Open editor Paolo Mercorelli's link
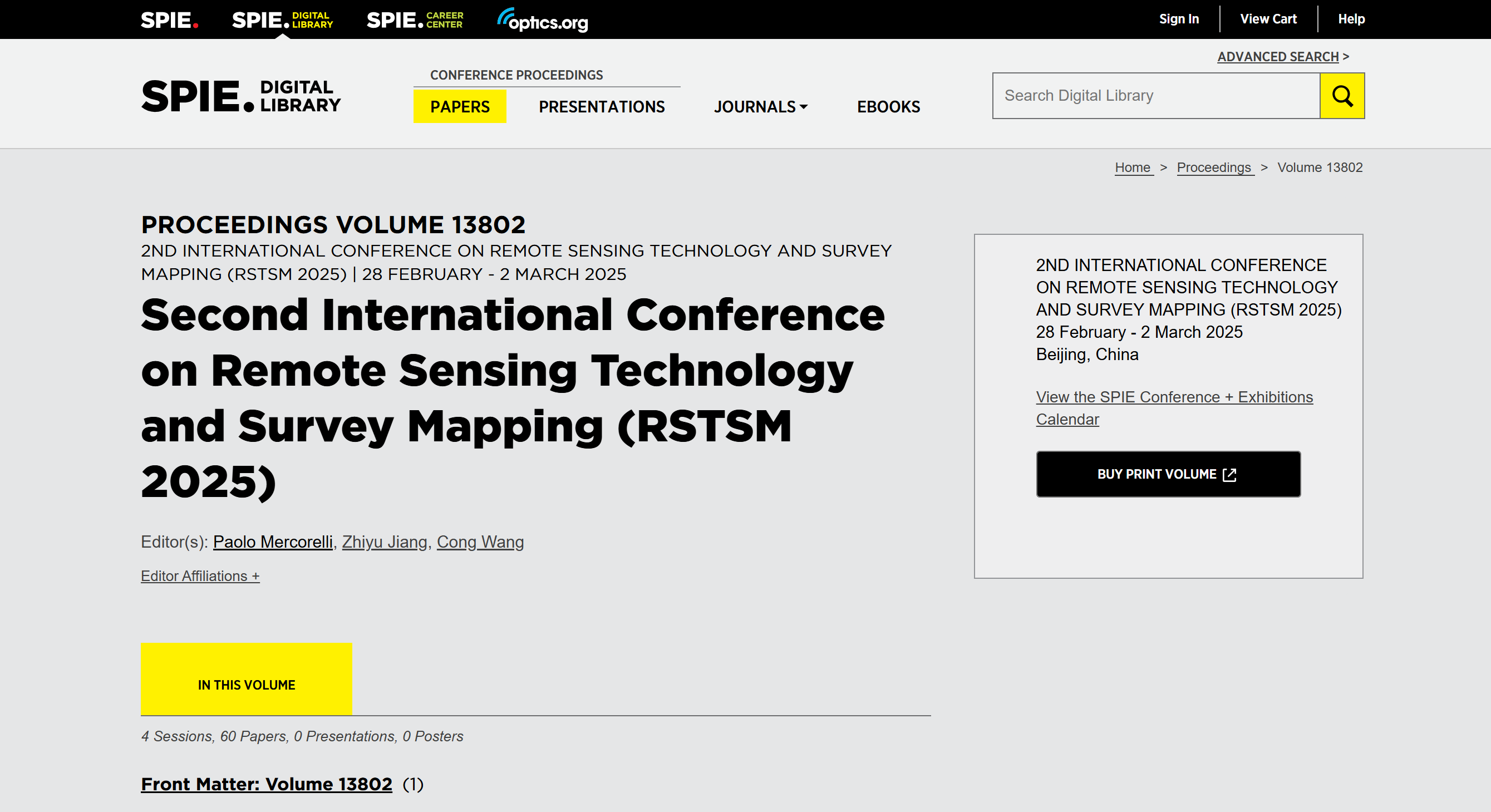This screenshot has height=812, width=1491. (273, 542)
